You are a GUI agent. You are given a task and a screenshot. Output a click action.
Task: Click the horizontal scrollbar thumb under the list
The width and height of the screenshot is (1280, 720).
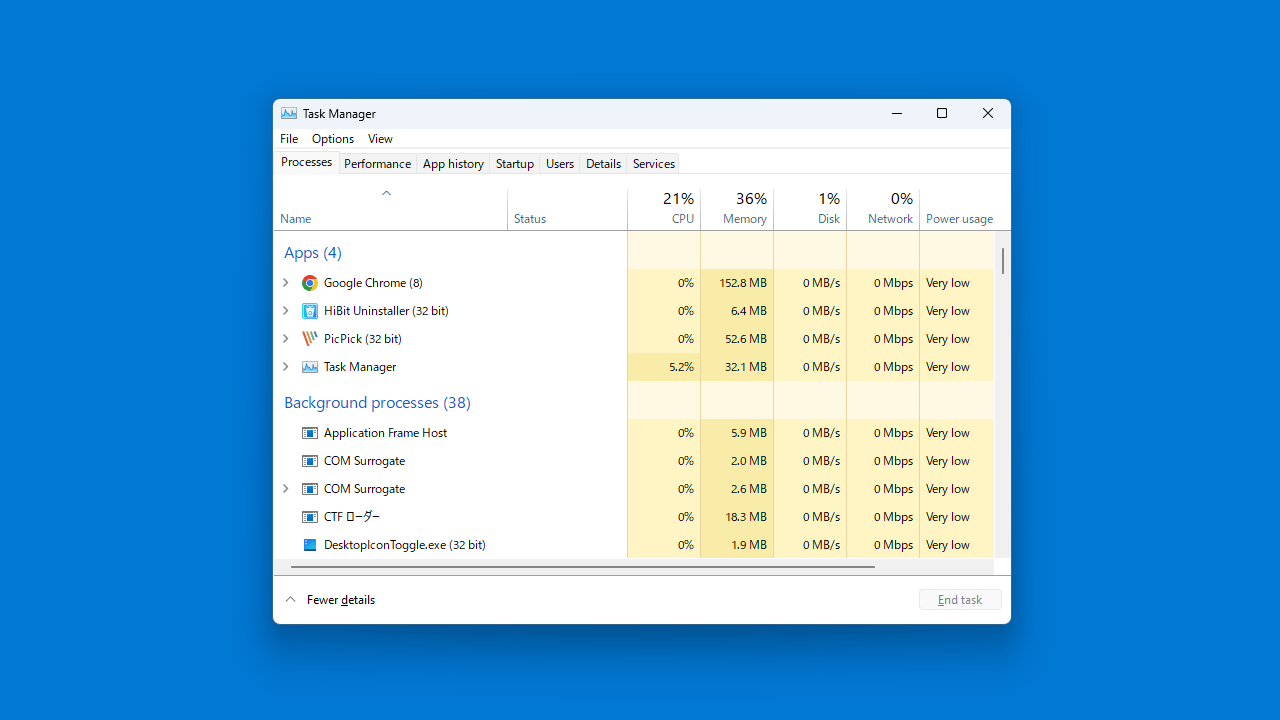(583, 567)
